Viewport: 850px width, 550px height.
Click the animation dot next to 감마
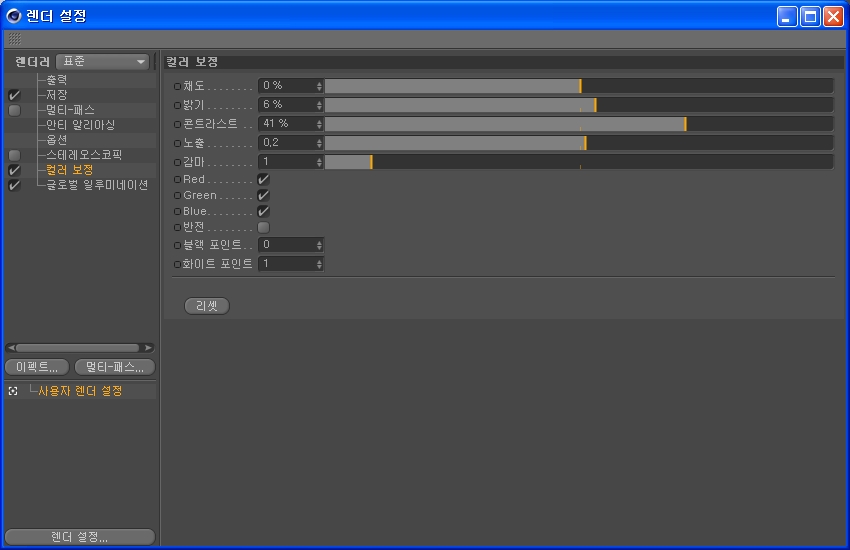pos(177,162)
